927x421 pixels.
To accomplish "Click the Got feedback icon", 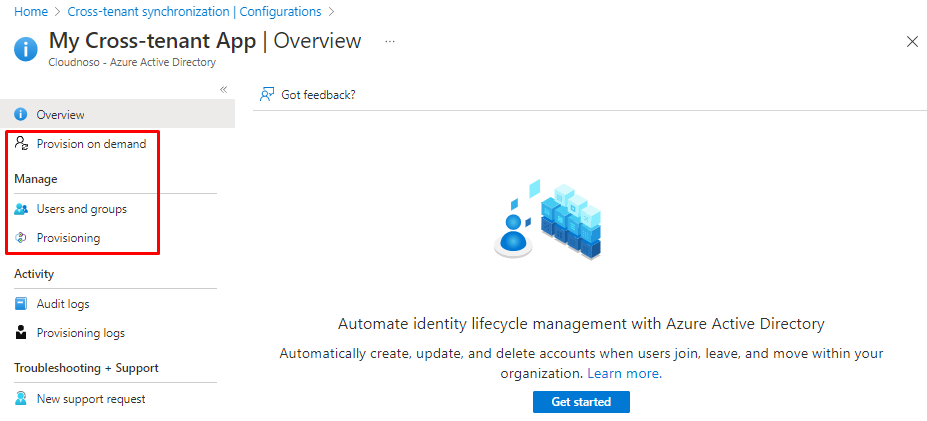I will (x=267, y=94).
